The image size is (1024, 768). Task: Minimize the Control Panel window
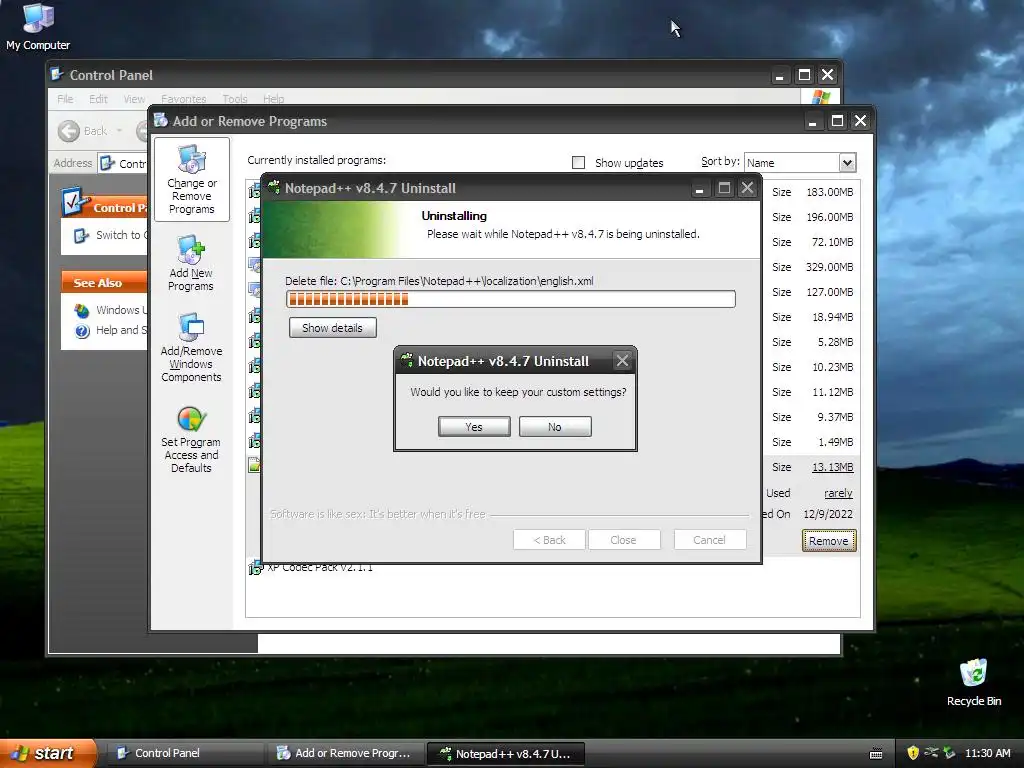click(779, 76)
